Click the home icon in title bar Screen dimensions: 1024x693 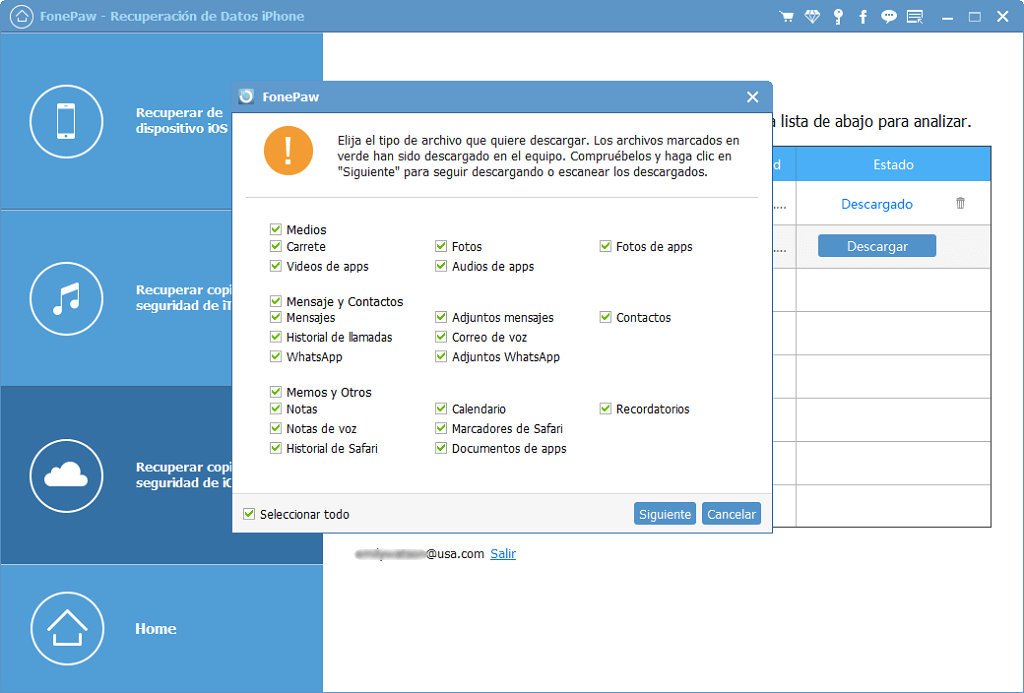22,16
